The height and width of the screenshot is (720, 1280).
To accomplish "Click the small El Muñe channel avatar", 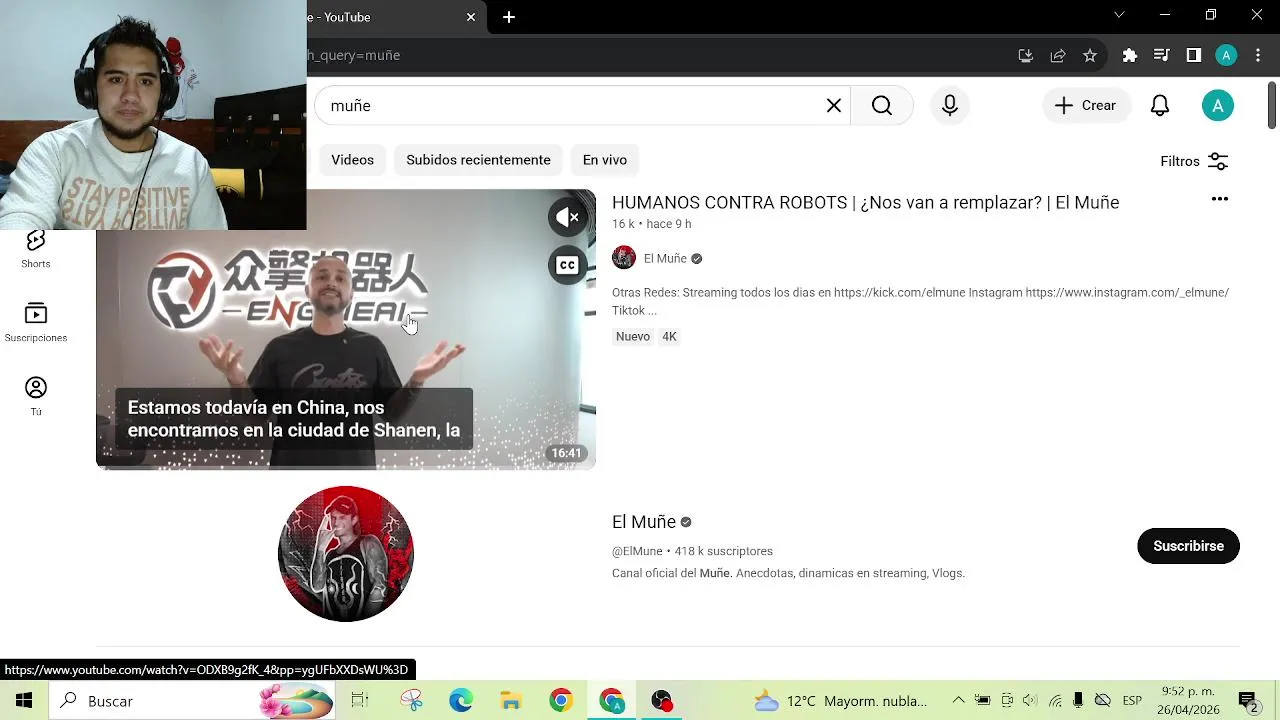I will [x=624, y=258].
